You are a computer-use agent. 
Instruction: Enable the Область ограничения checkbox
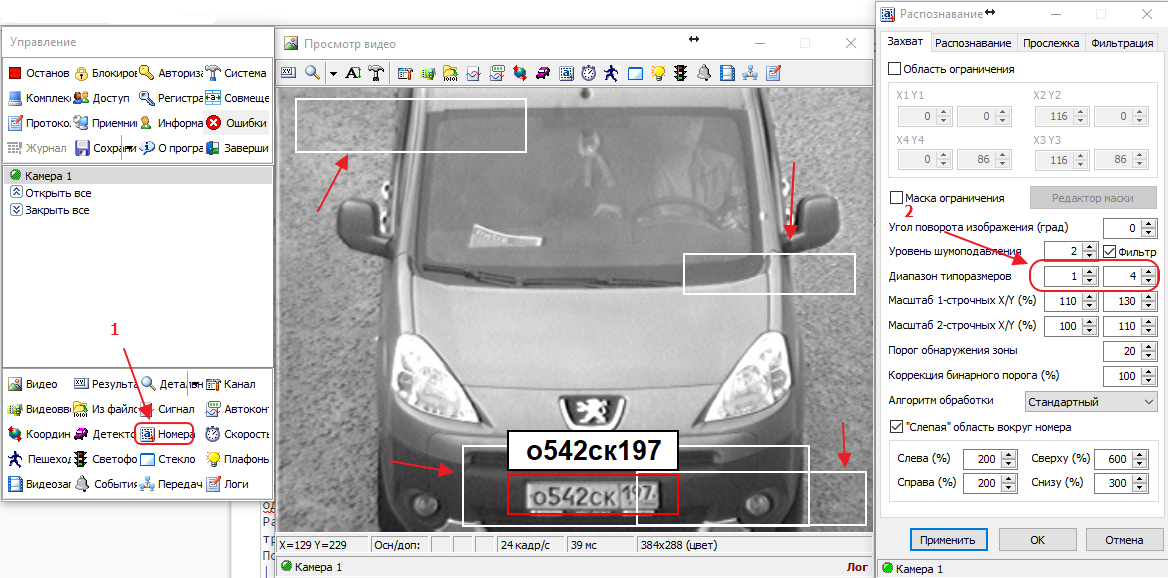point(895,69)
